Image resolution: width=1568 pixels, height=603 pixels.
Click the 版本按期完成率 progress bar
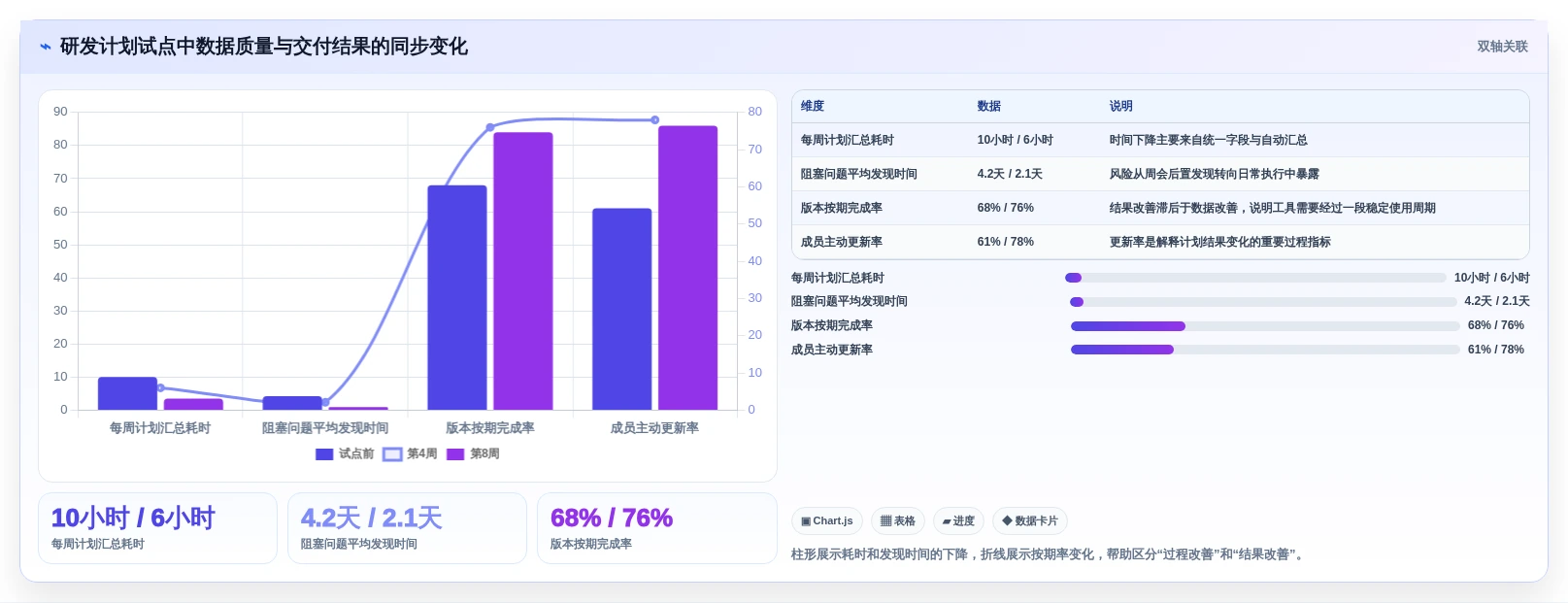(x=1265, y=326)
